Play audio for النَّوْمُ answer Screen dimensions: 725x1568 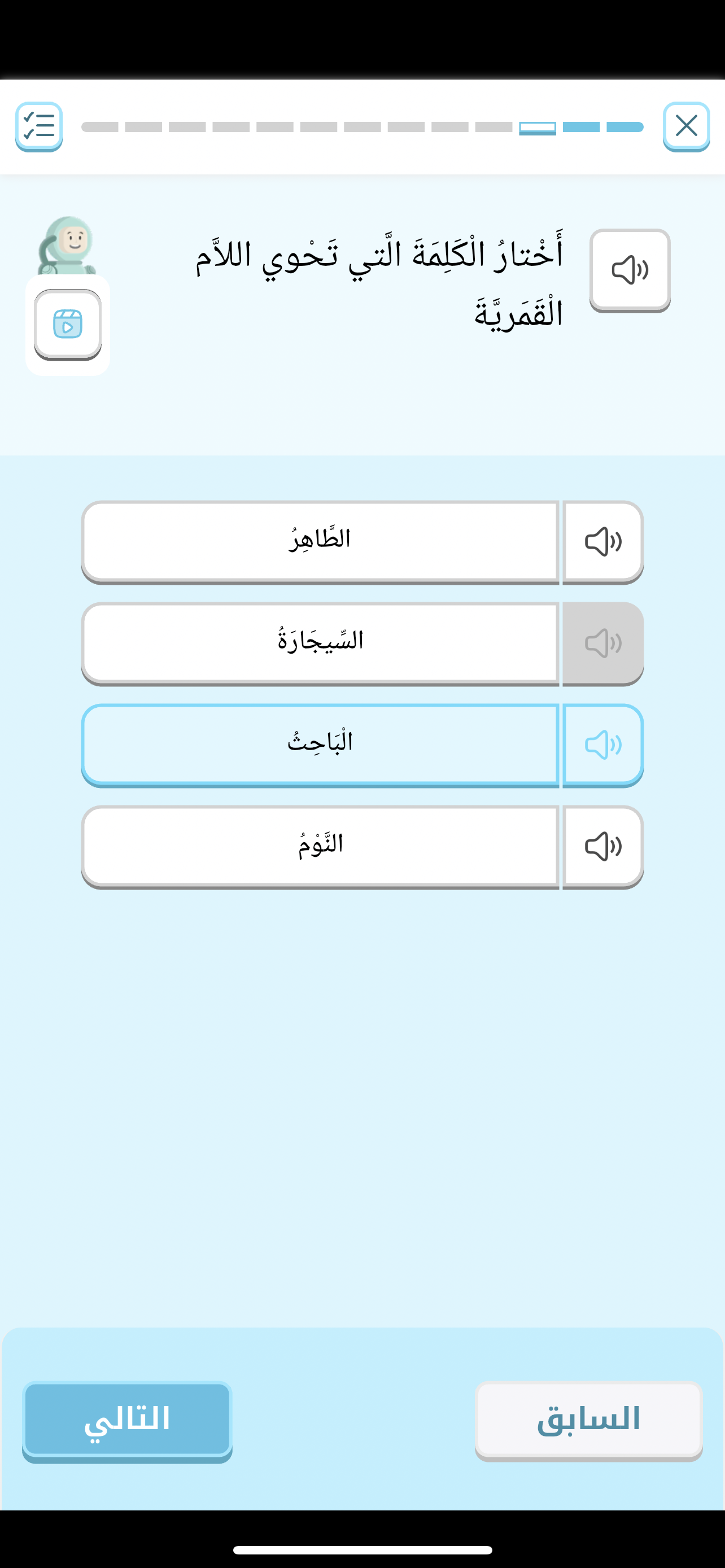point(602,846)
